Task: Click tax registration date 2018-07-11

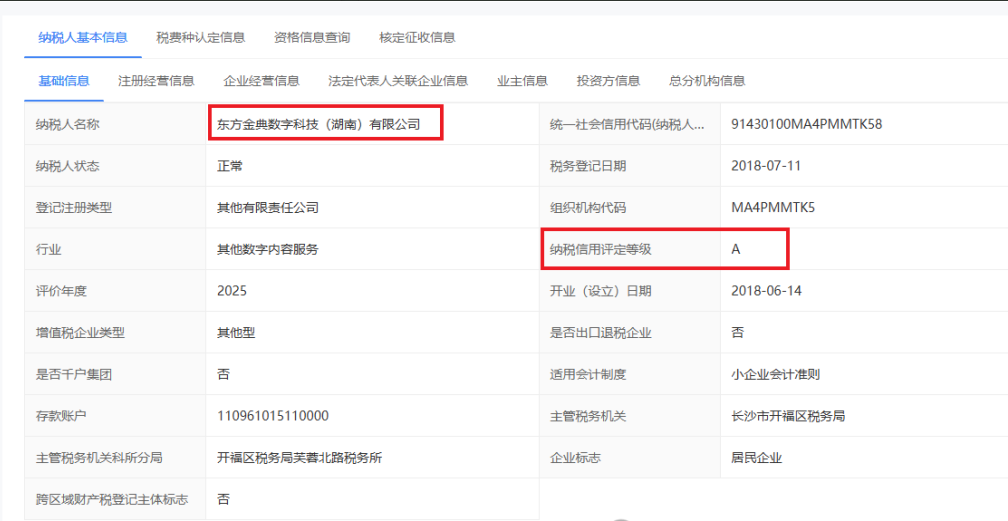Action: pos(766,166)
